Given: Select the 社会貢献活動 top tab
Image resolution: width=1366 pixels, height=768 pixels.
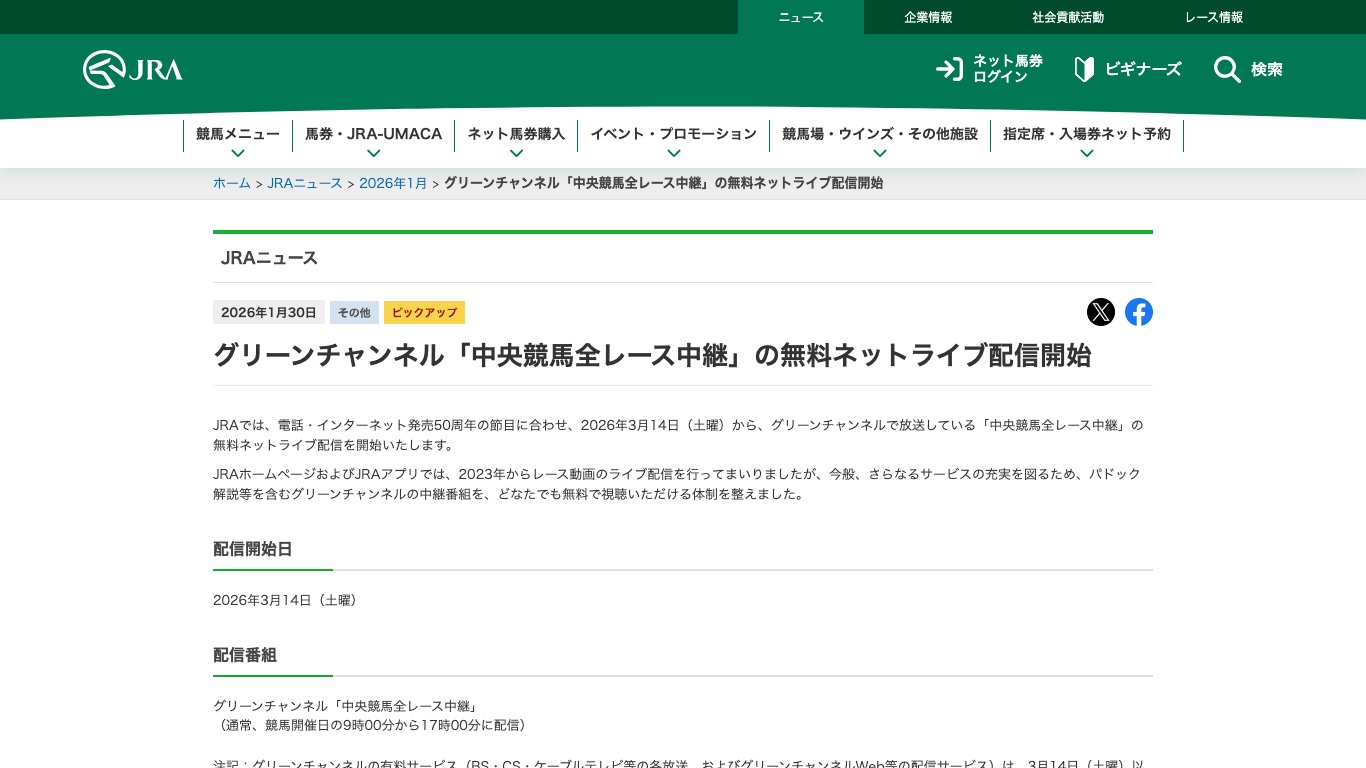Looking at the screenshot, I should 1068,17.
